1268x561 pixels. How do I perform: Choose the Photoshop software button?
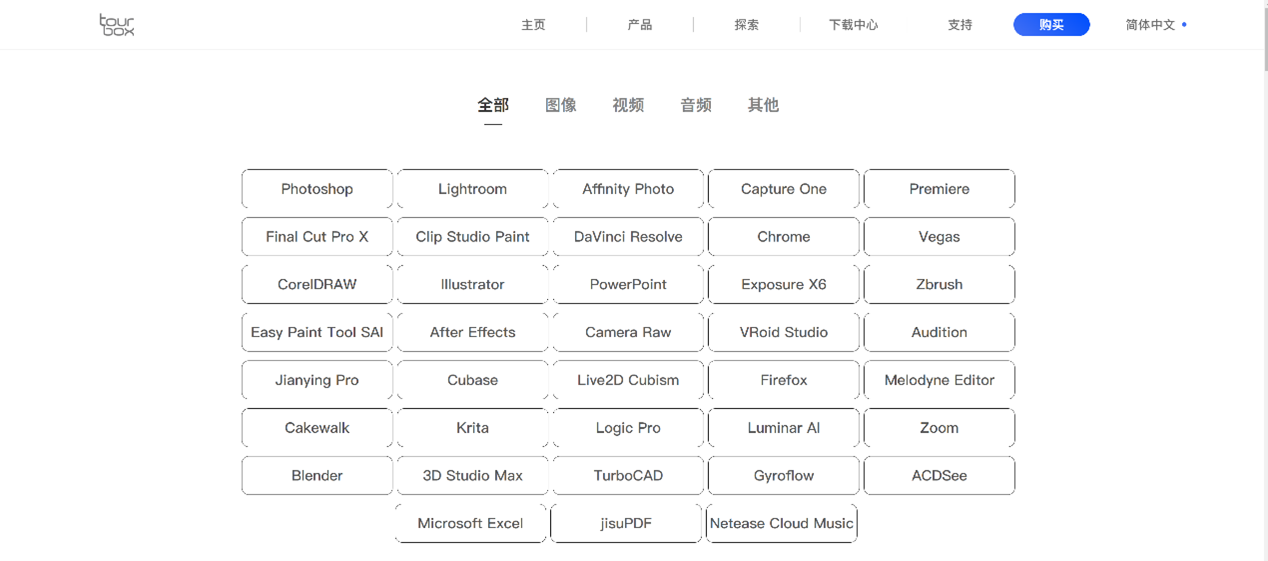pos(317,189)
